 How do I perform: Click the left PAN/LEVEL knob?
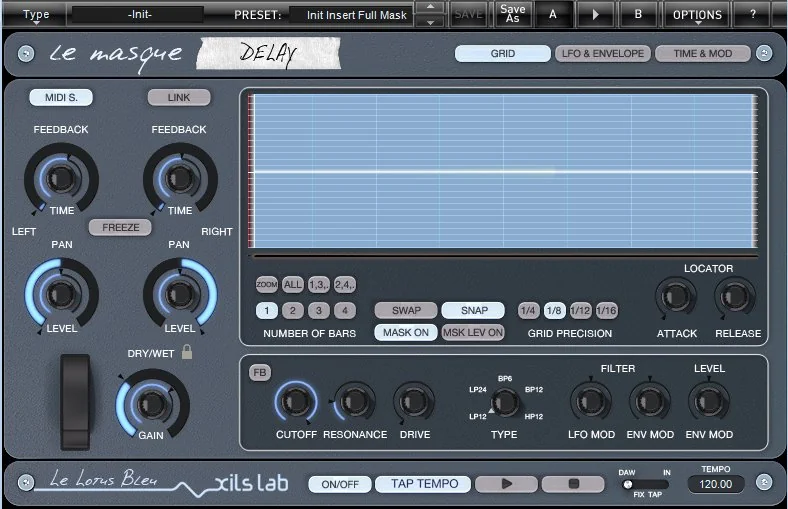(61, 293)
